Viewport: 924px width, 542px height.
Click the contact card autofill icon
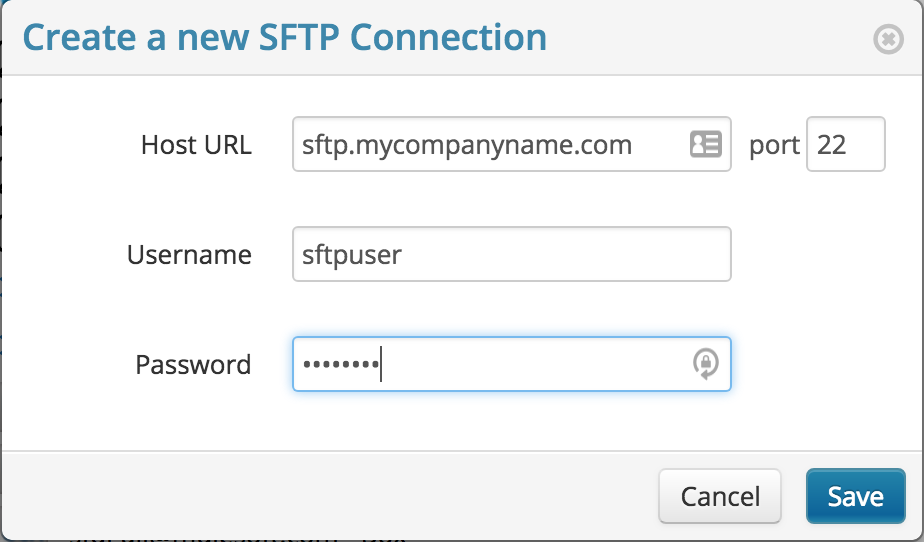(x=705, y=144)
